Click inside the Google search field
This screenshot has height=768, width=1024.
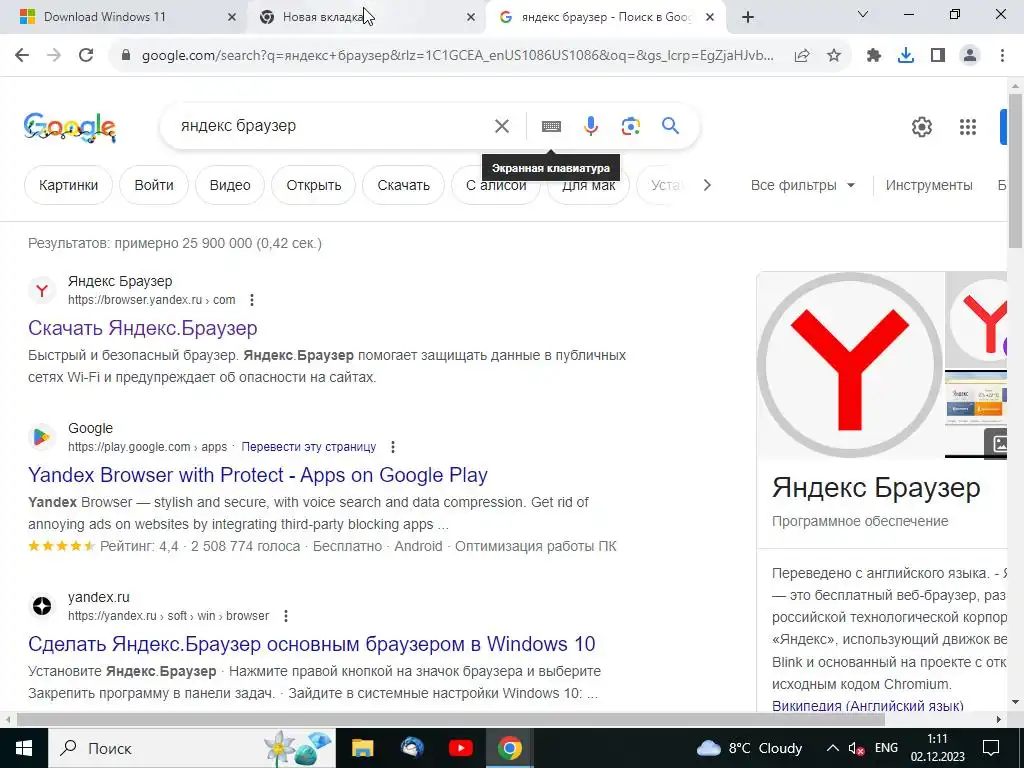pyautogui.click(x=330, y=126)
